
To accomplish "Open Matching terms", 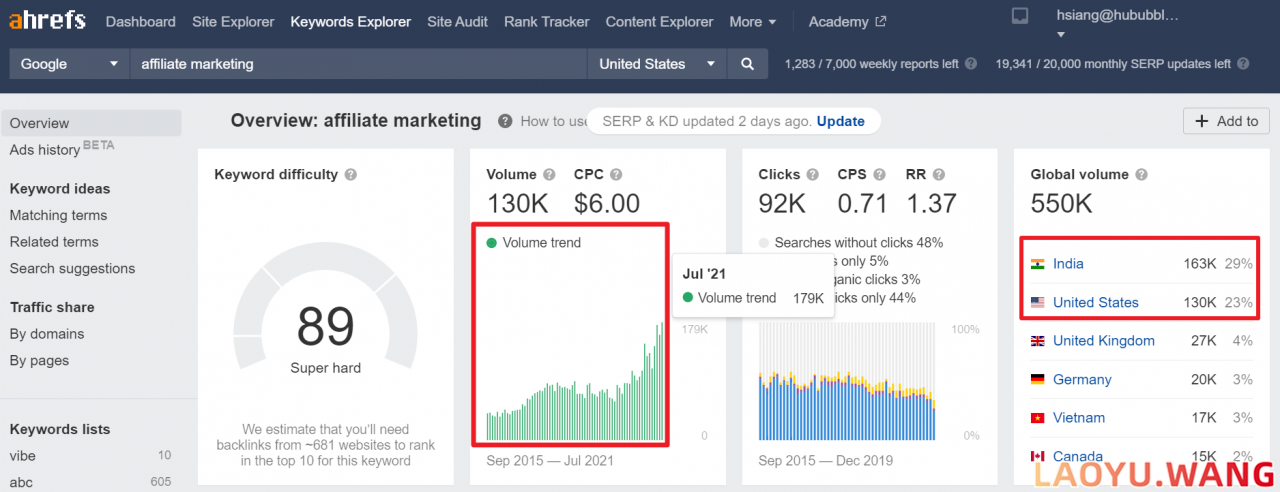I will coord(58,215).
